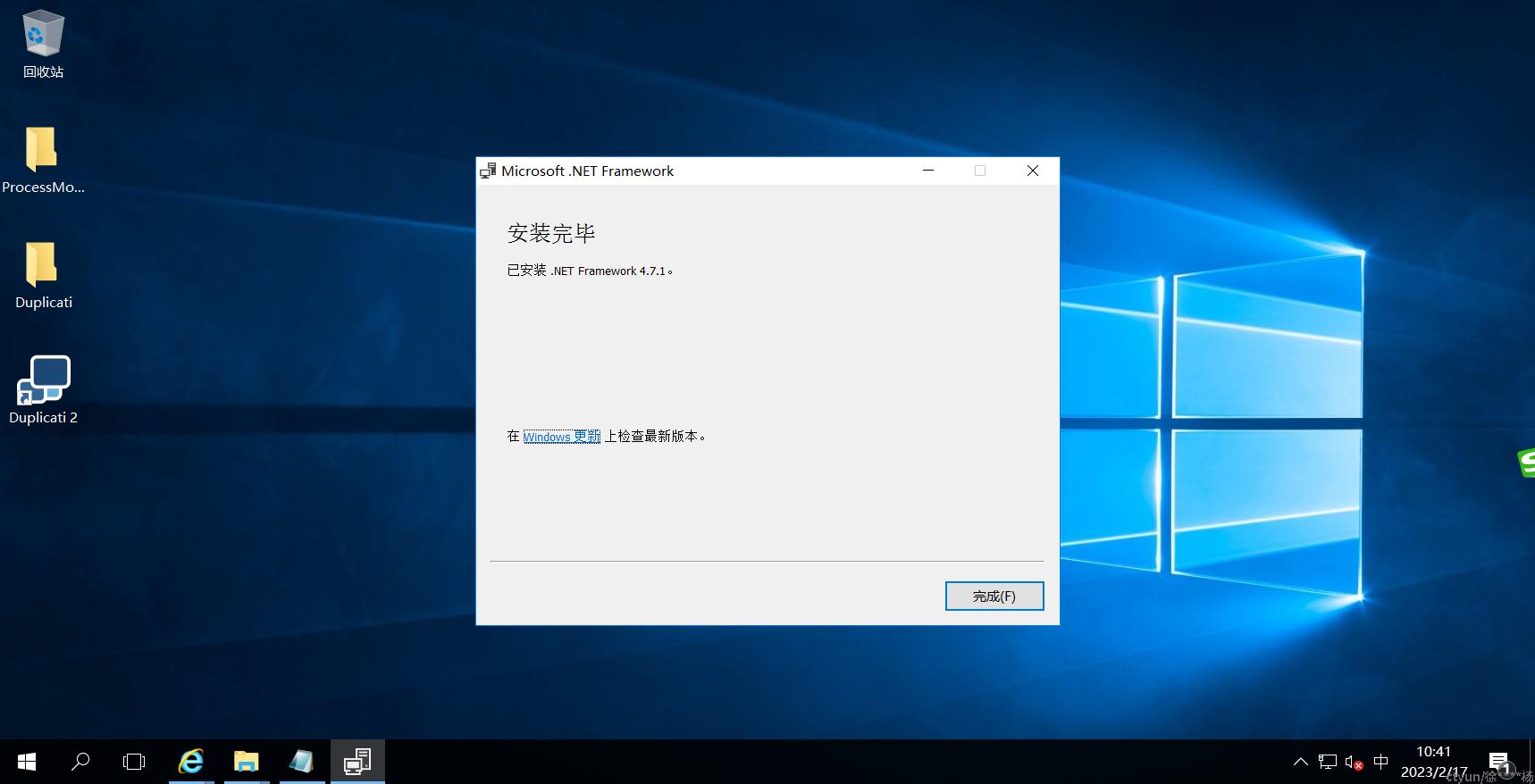Close the Microsoft .NET Framework dialog
This screenshot has width=1535, height=784.
click(1033, 171)
